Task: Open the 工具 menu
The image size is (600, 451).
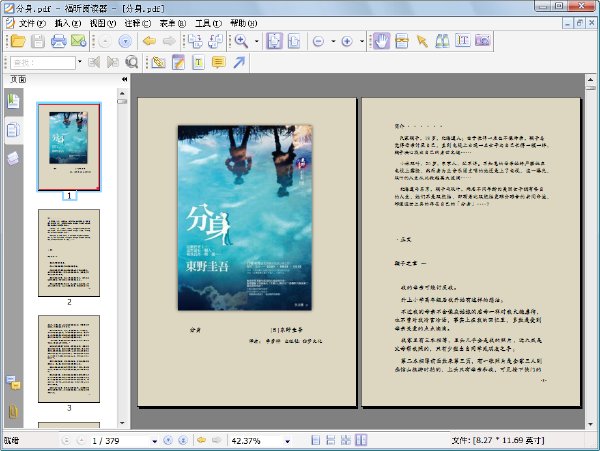Action: tap(208, 24)
